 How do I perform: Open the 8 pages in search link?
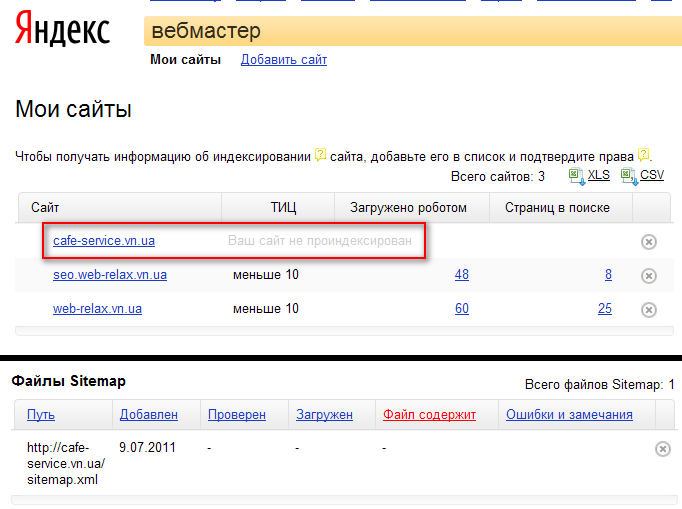[x=608, y=275]
